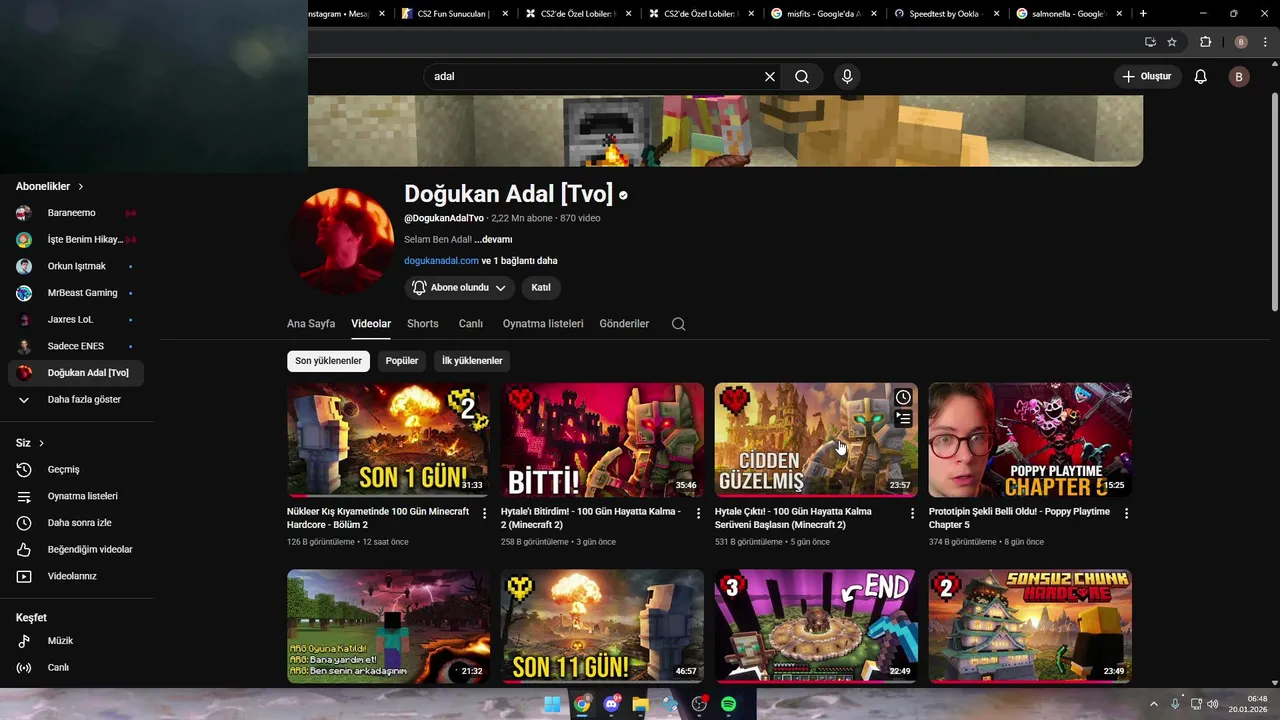The width and height of the screenshot is (1280, 720).
Task: Open options for Nükleer Kış video
Action: 485,513
